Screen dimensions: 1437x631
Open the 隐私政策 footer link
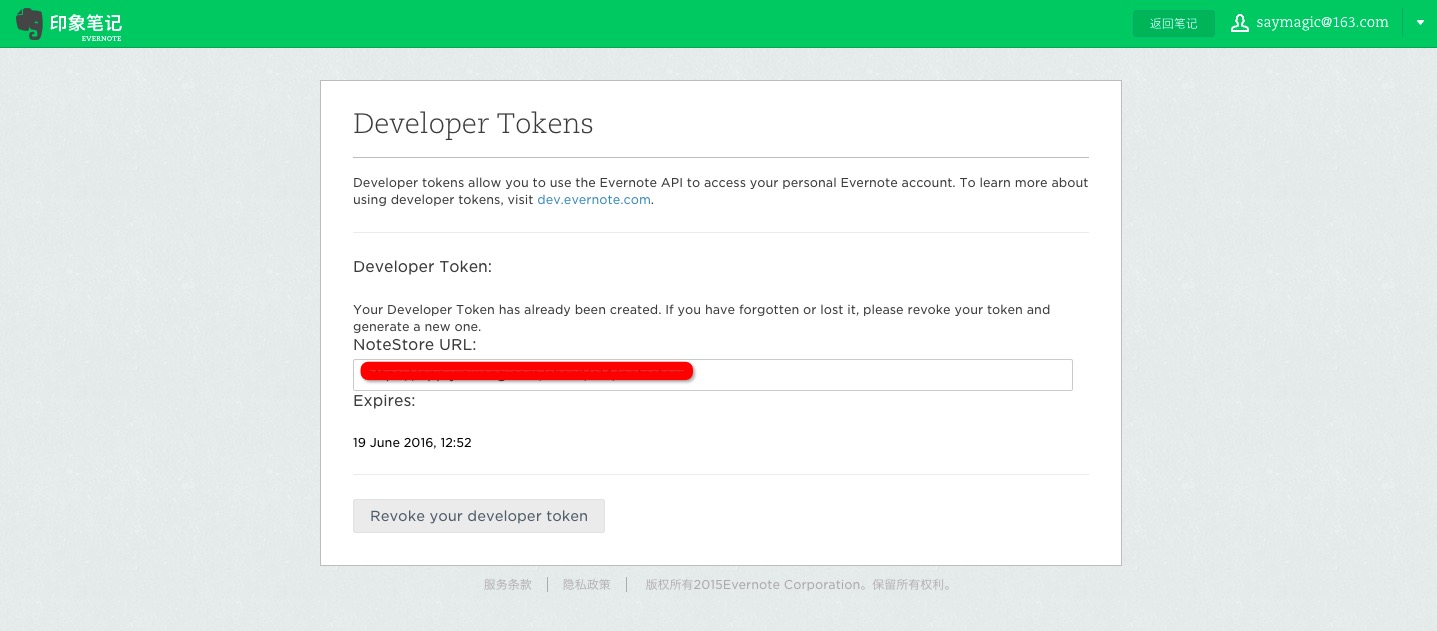pyautogui.click(x=587, y=585)
